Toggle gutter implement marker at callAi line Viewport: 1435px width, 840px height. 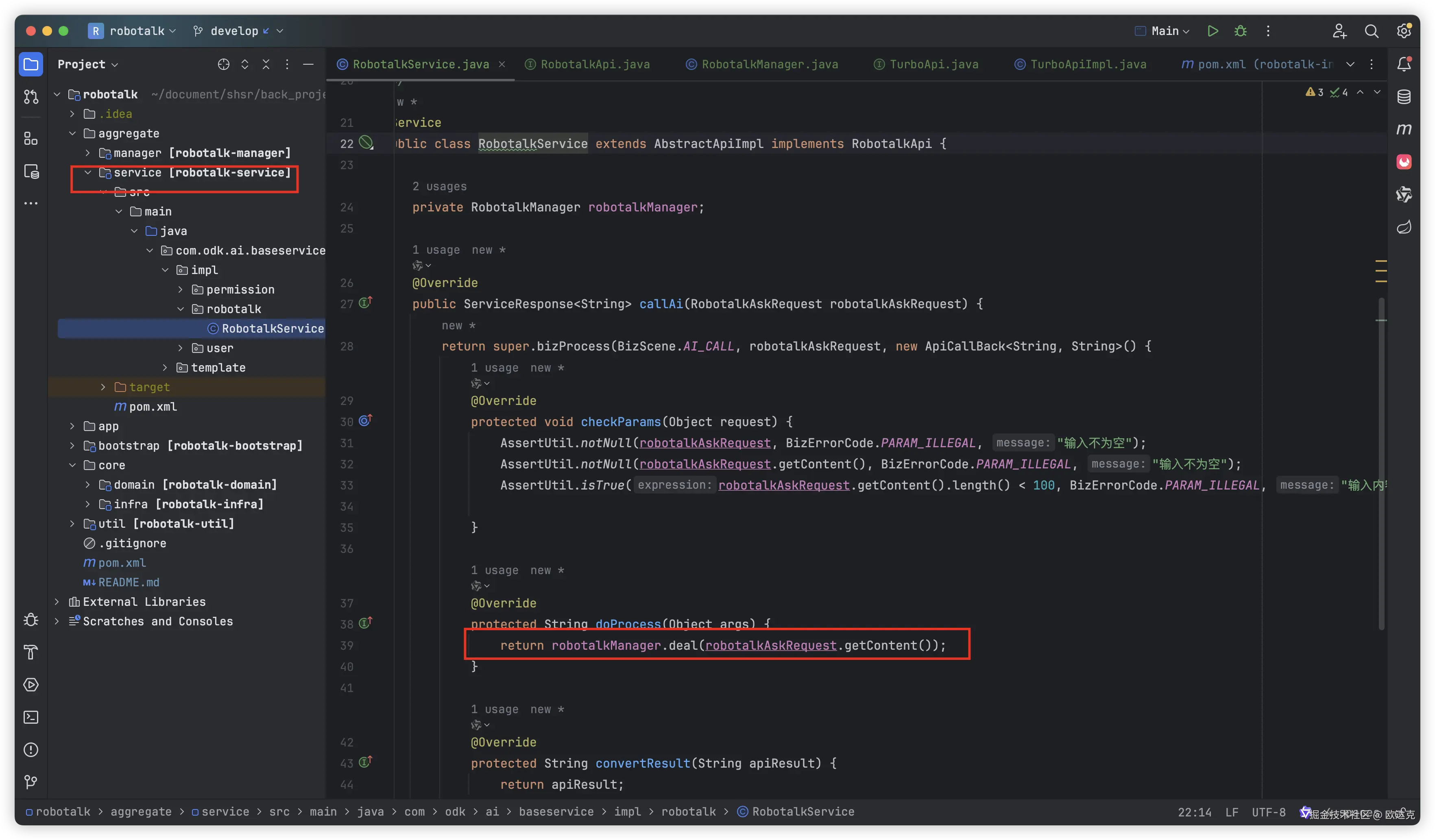point(365,303)
